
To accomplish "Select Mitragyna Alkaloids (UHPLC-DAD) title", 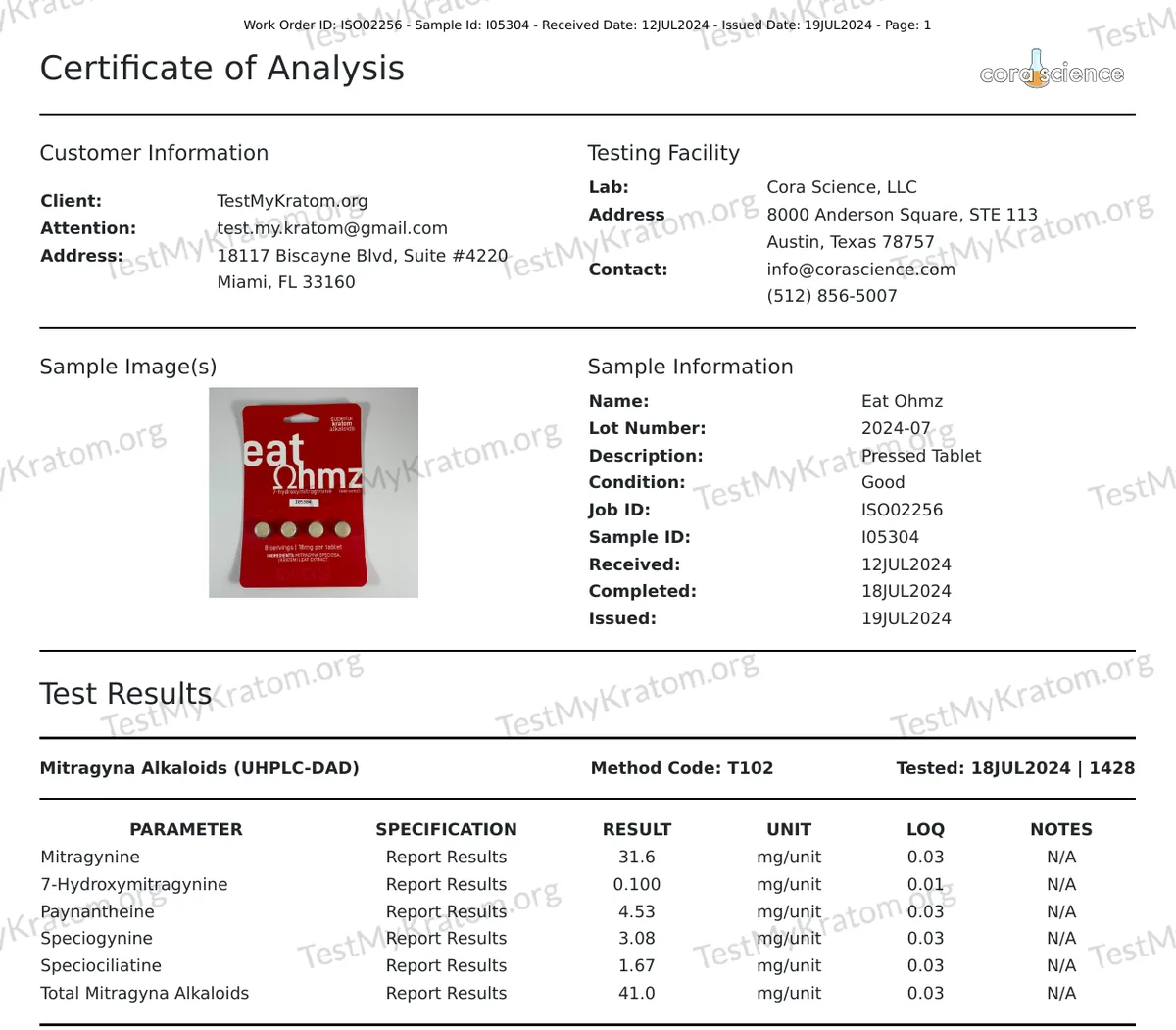I will (x=200, y=768).
